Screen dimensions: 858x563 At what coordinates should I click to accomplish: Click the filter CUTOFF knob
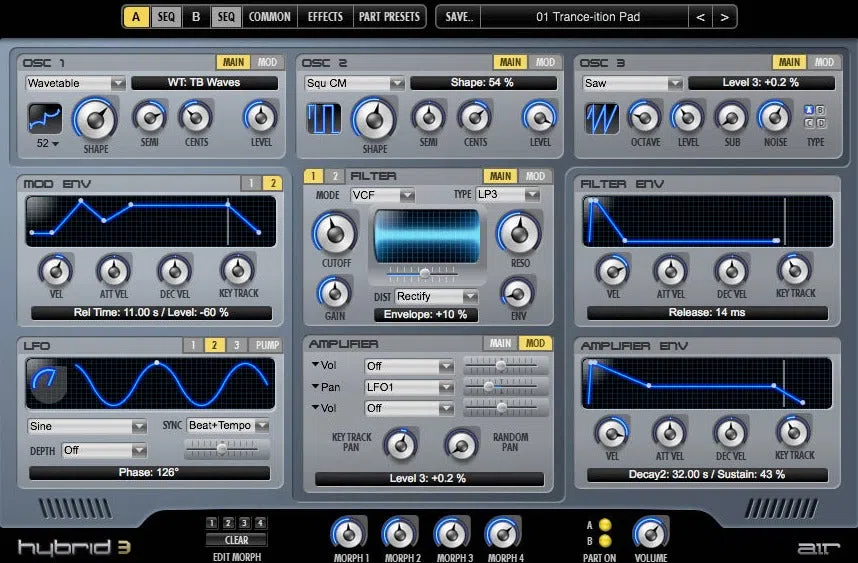335,234
